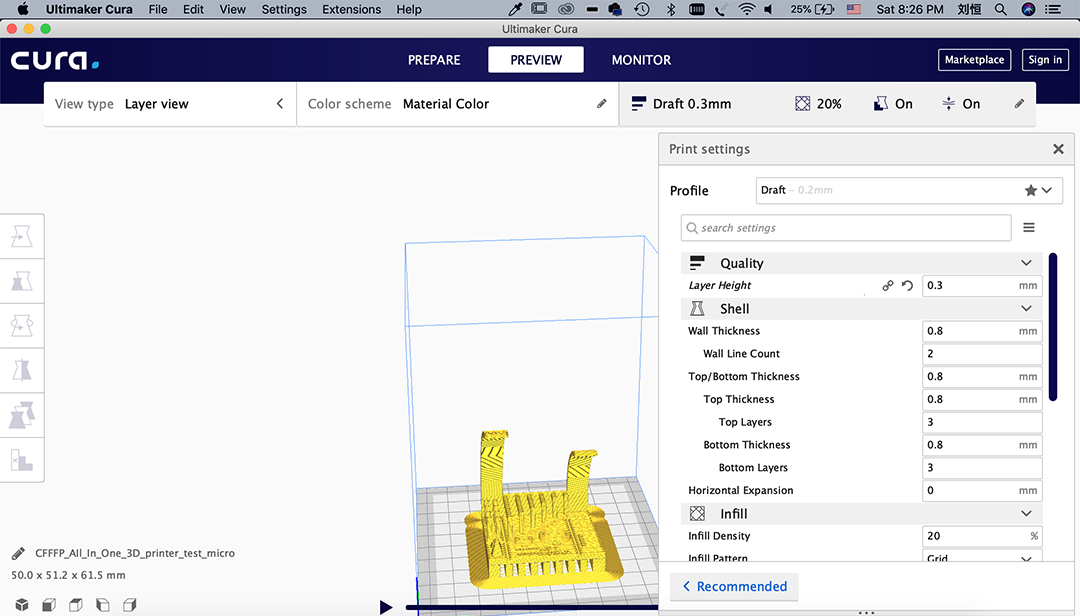Reset Layer Height with the revert arrow
The height and width of the screenshot is (616, 1080).
[907, 285]
